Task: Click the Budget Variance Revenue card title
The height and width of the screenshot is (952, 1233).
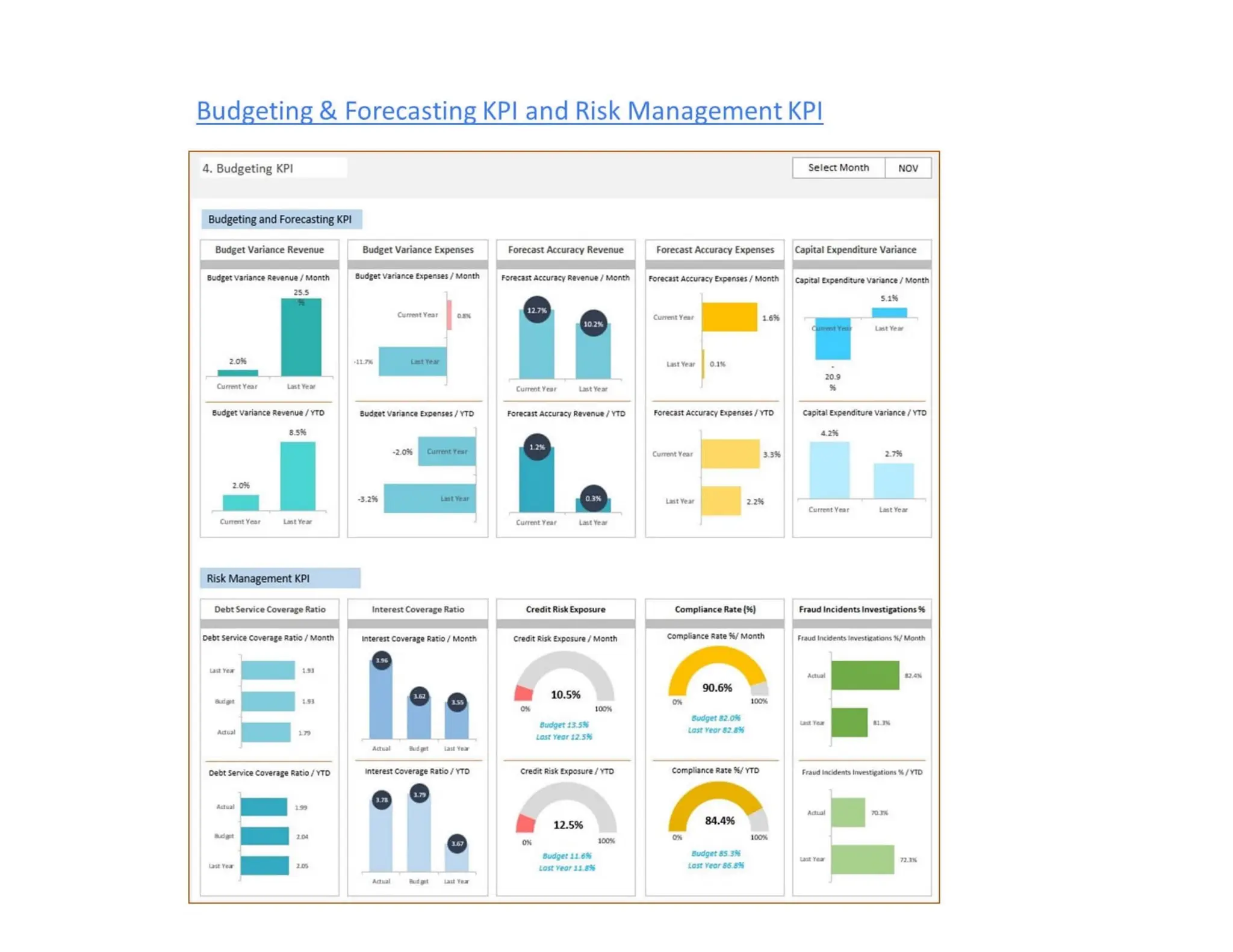Action: coord(270,250)
